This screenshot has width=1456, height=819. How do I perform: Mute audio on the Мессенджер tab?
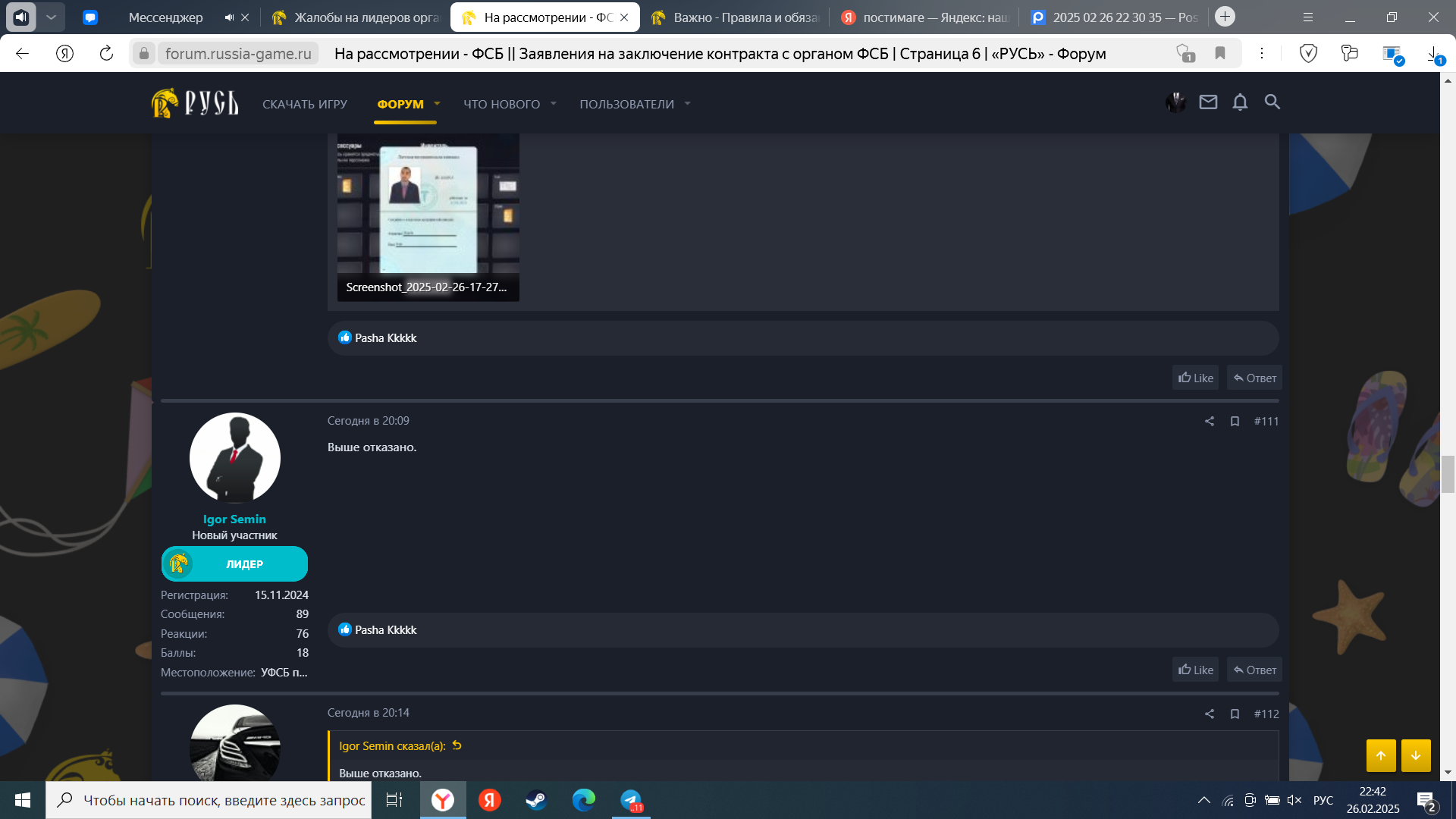pyautogui.click(x=229, y=17)
